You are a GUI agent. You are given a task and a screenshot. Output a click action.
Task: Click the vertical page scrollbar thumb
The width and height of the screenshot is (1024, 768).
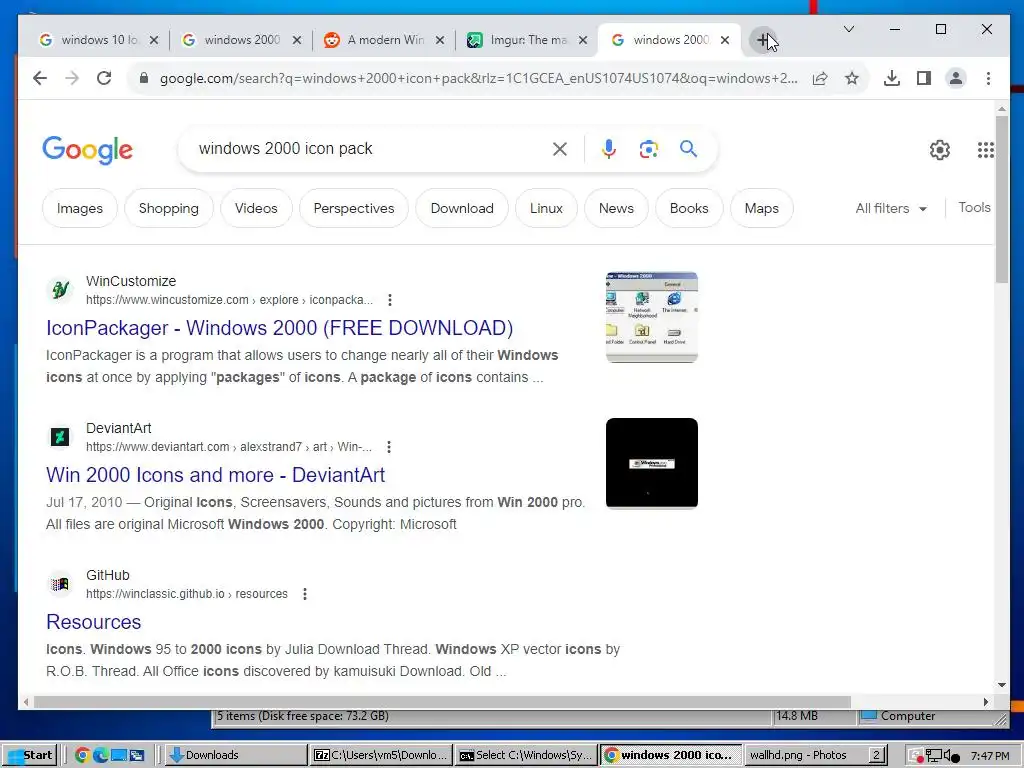pos(1002,199)
